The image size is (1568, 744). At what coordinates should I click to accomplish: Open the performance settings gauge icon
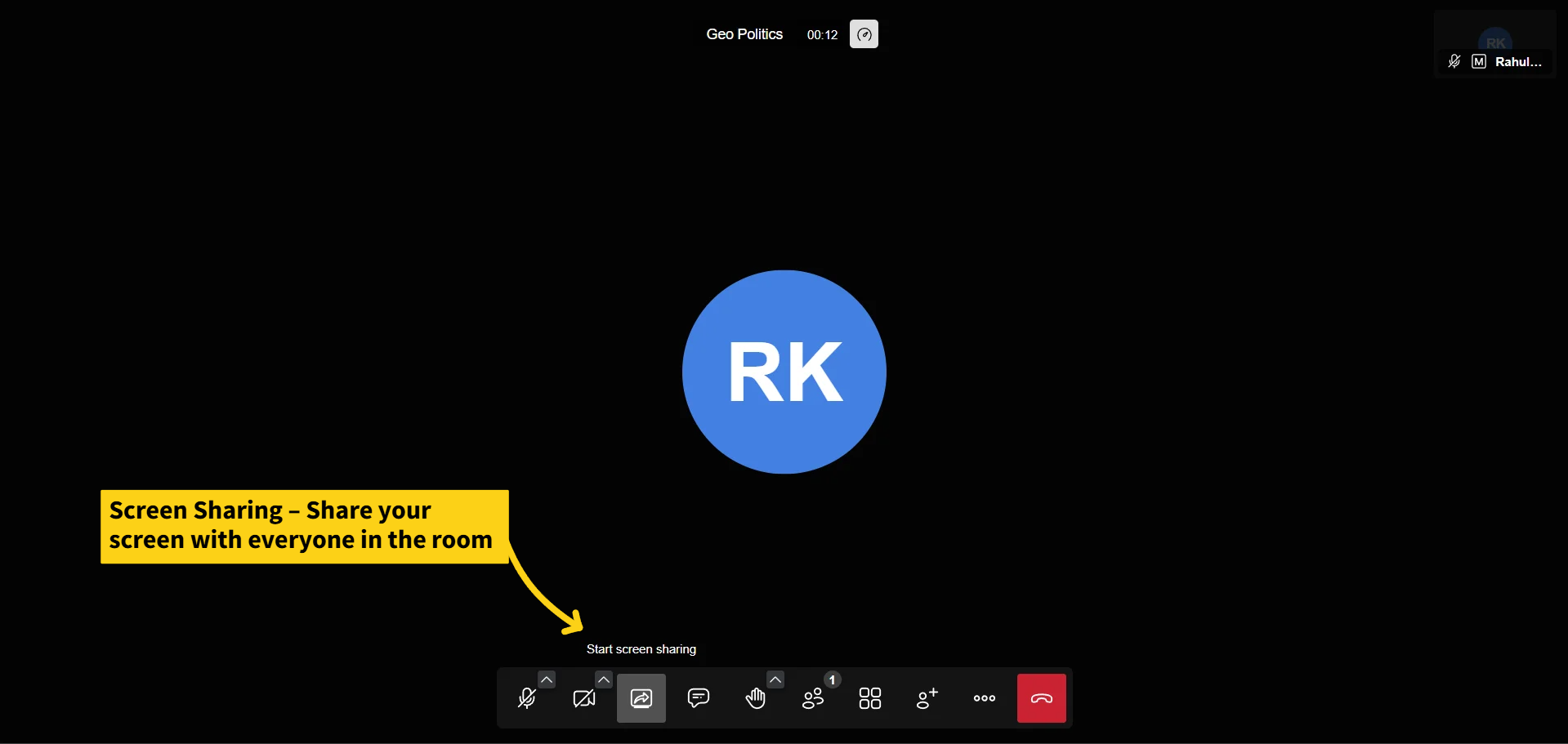tap(864, 34)
